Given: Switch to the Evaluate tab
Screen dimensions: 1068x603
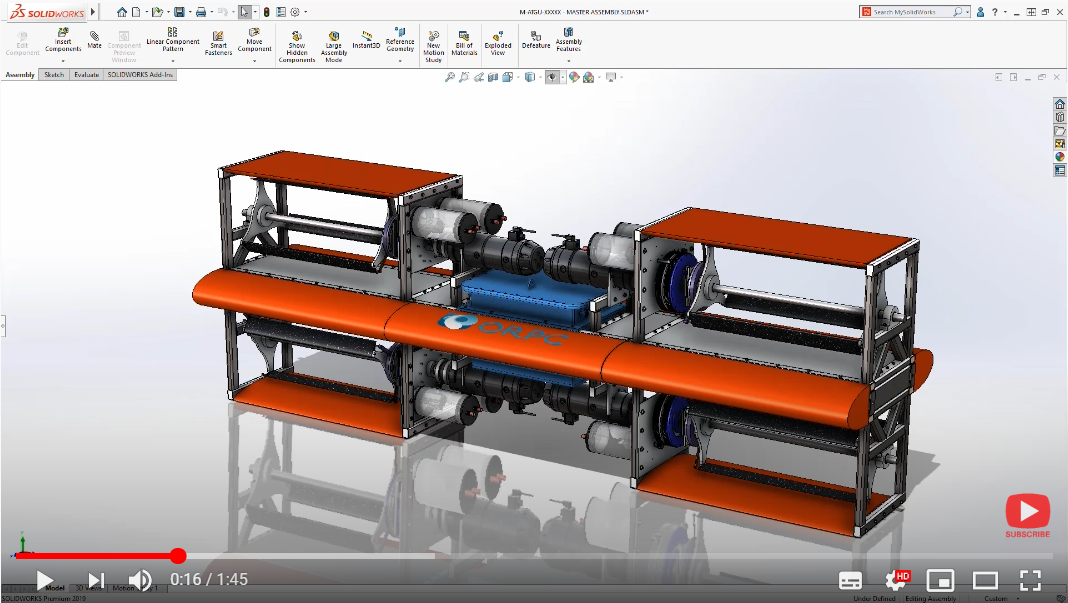Looking at the screenshot, I should tap(87, 75).
